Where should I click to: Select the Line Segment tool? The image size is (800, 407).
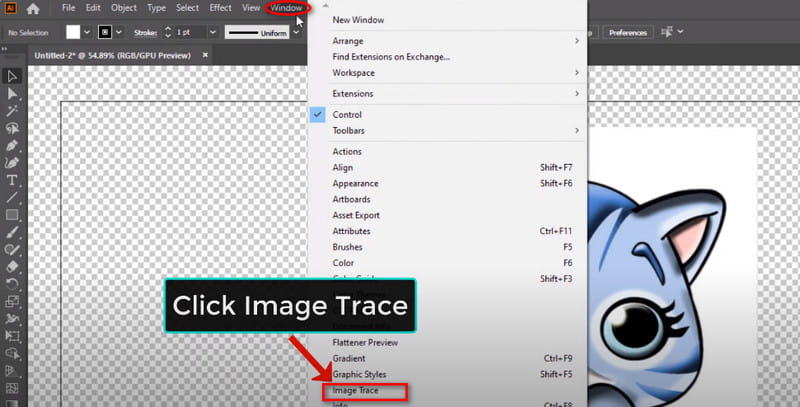pyautogui.click(x=12, y=198)
